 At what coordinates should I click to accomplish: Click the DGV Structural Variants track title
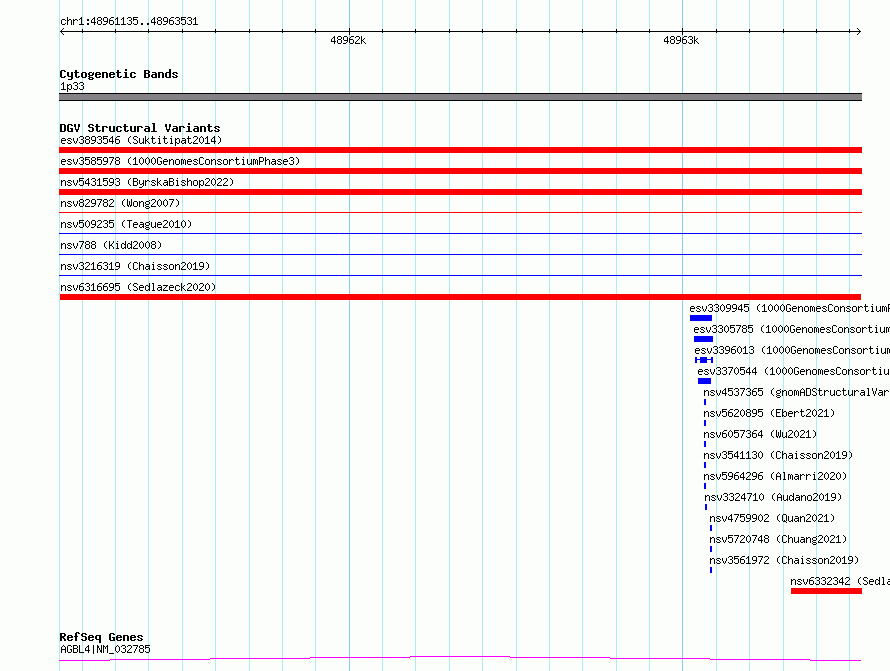point(140,128)
